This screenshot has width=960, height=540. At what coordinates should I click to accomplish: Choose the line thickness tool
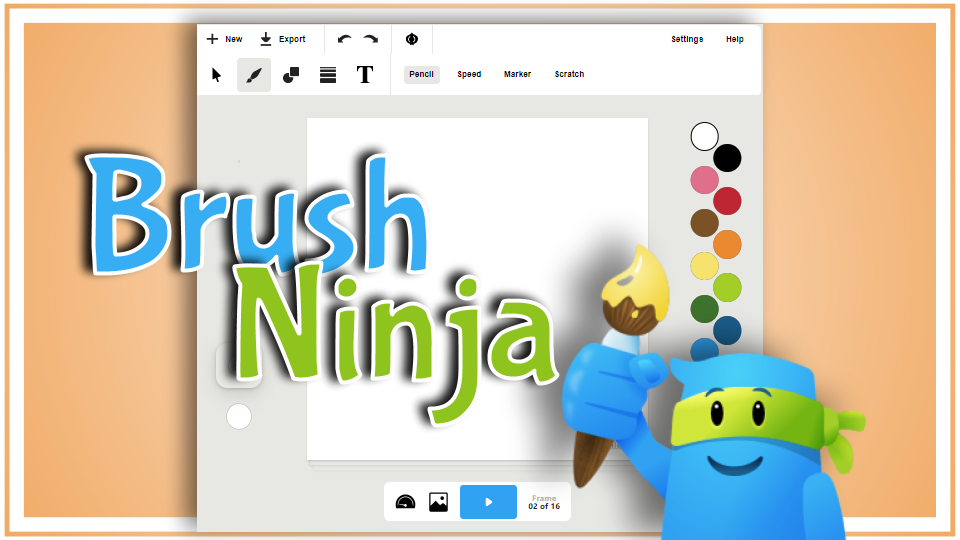(328, 75)
